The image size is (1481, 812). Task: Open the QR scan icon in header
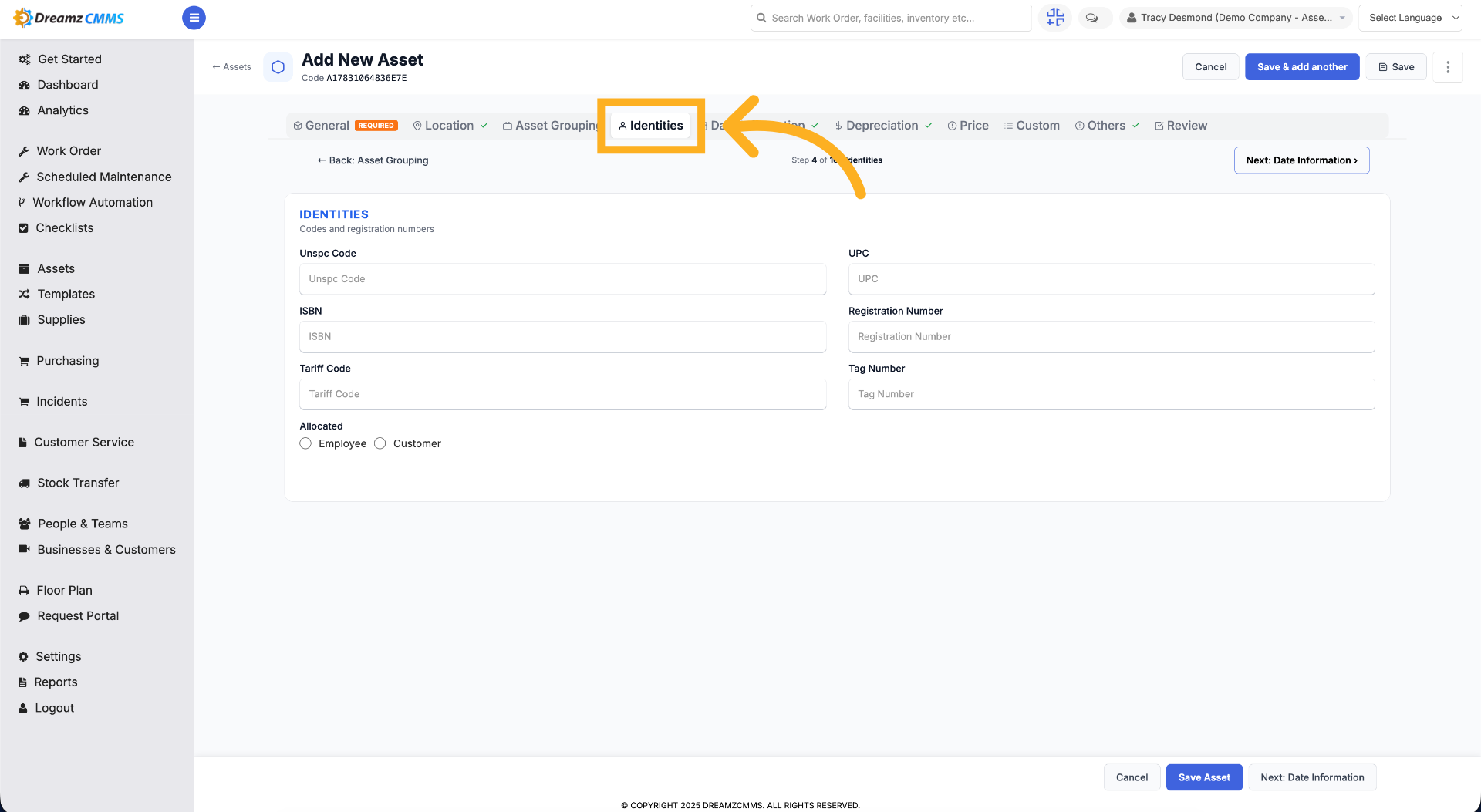pos(1055,18)
